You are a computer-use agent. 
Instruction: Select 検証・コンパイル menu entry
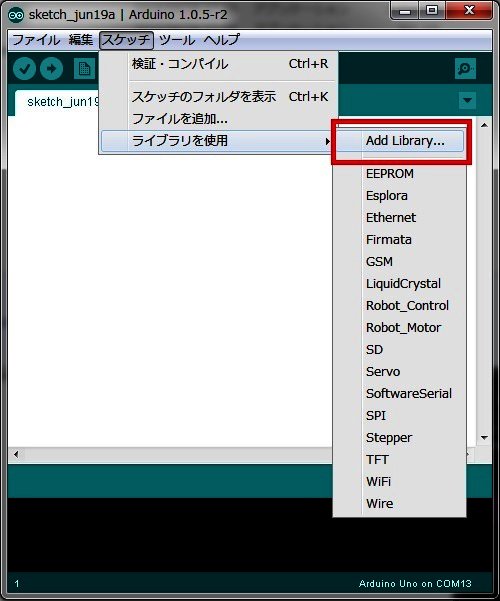[x=219, y=64]
